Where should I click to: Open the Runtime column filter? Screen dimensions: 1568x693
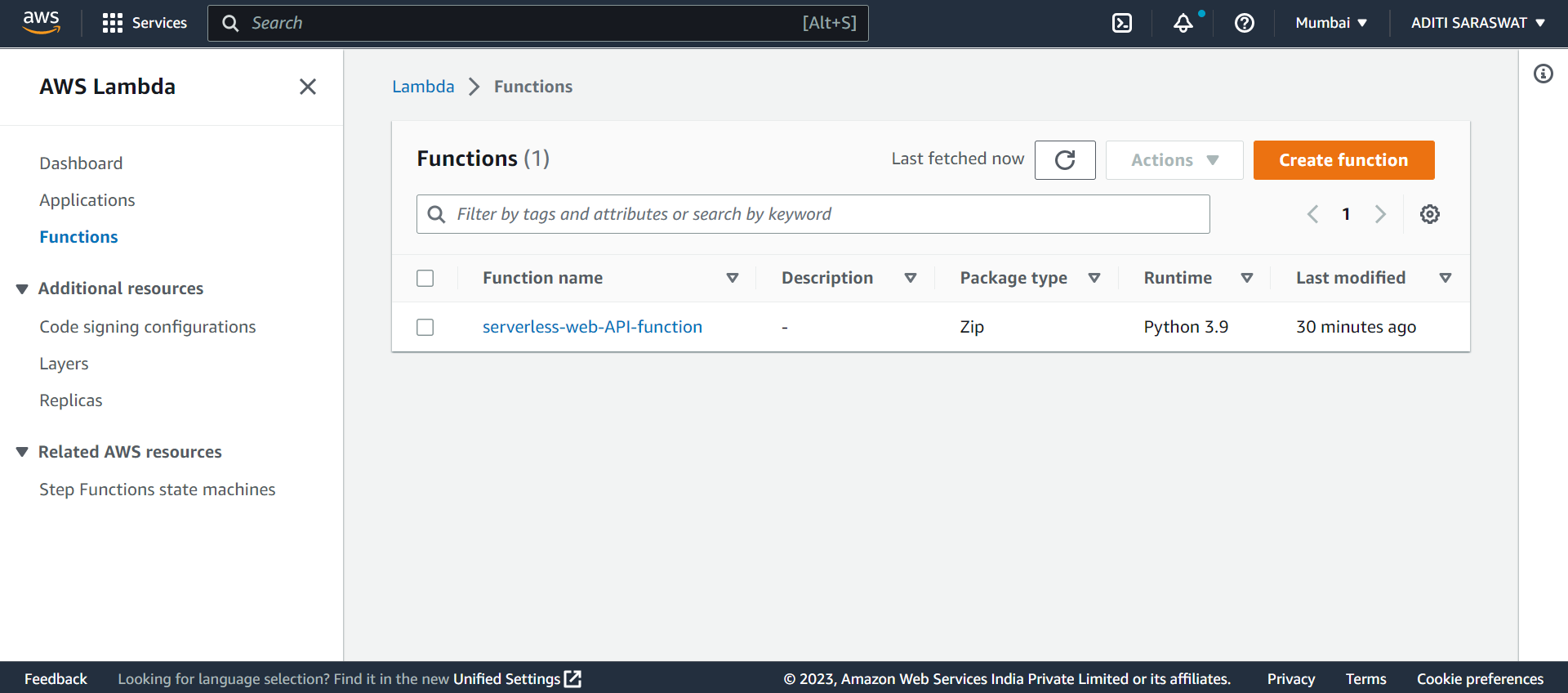coord(1247,278)
